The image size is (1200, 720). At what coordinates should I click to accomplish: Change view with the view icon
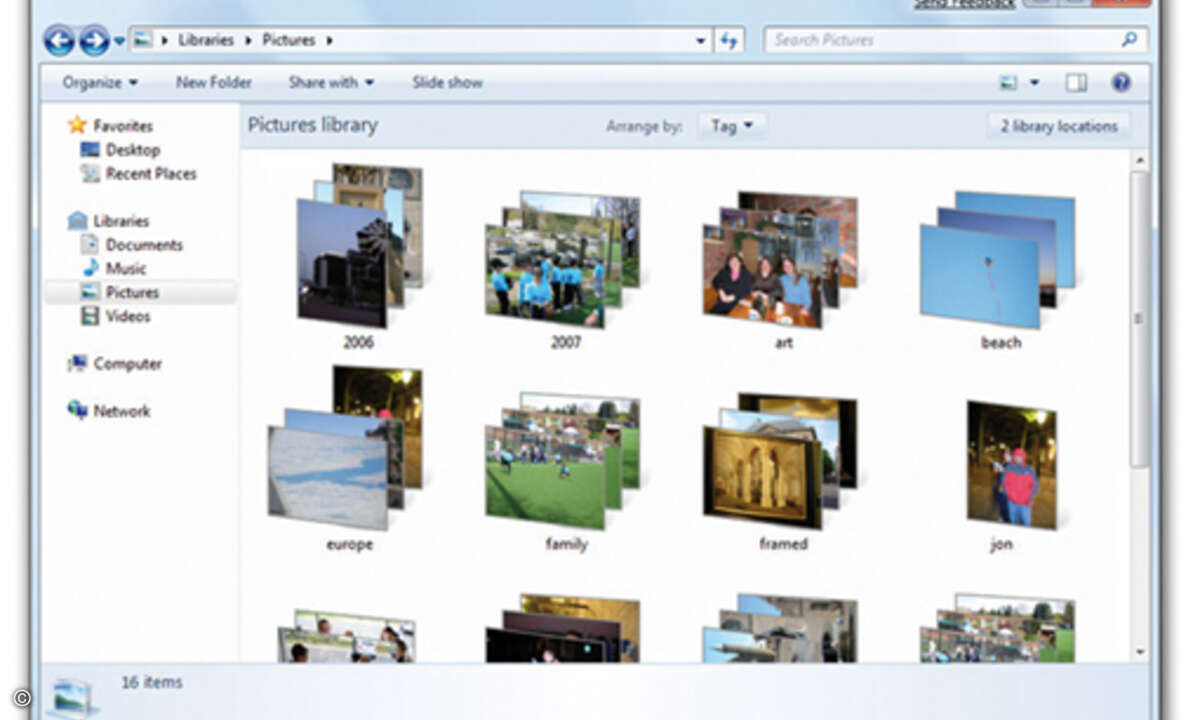pyautogui.click(x=1008, y=83)
